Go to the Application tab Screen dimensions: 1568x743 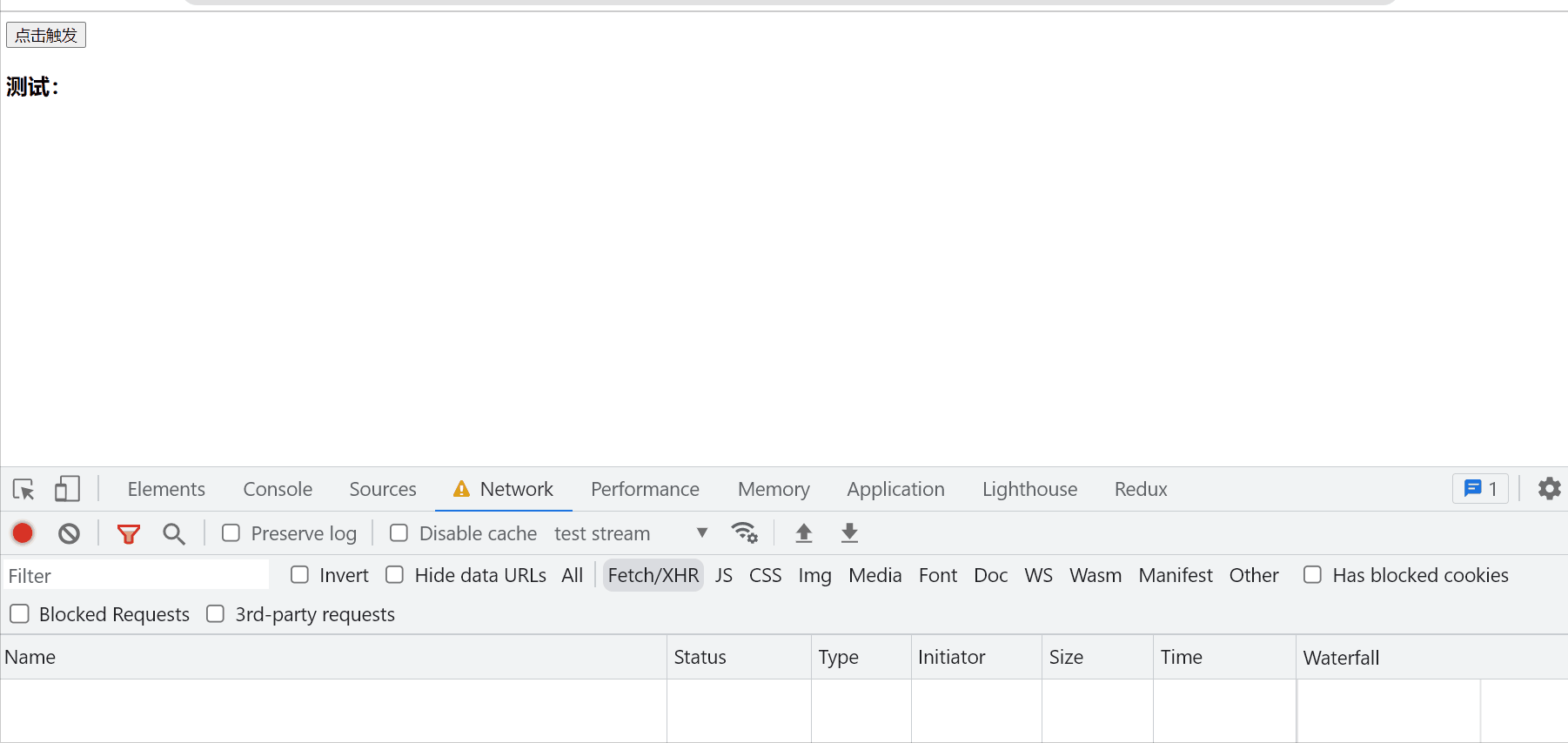[x=895, y=489]
